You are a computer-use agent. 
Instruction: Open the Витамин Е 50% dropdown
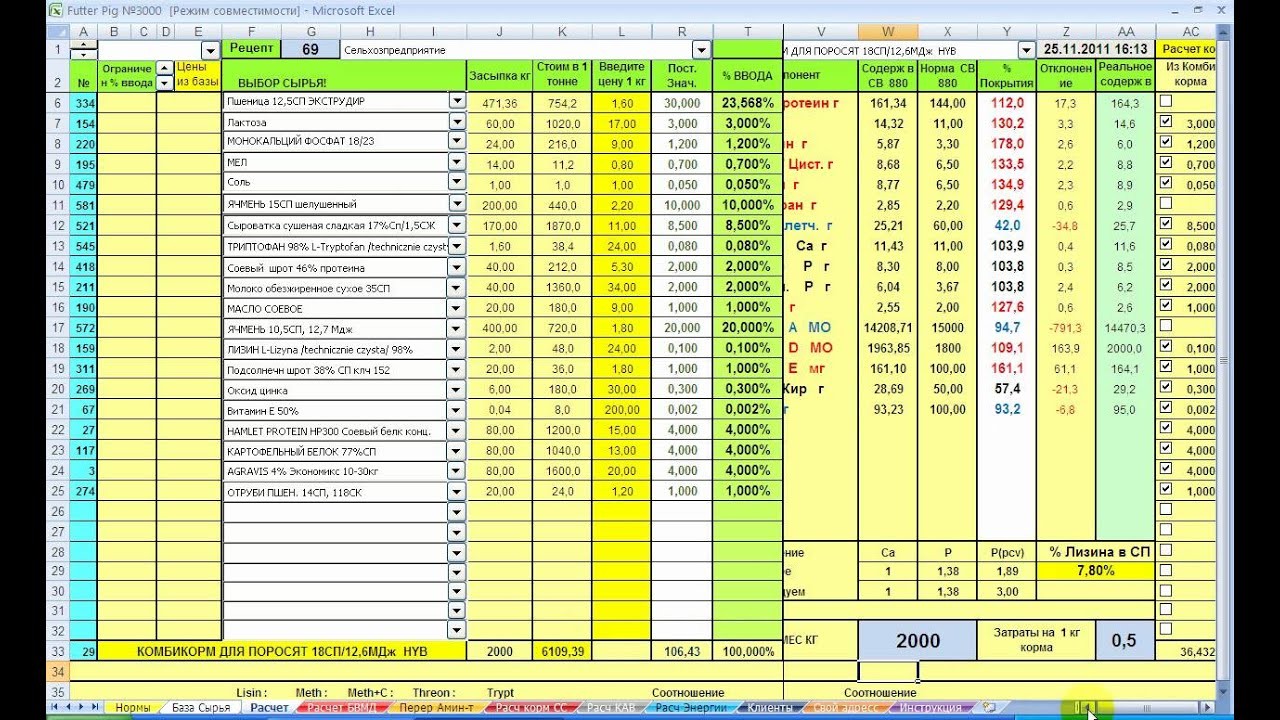[x=457, y=410]
